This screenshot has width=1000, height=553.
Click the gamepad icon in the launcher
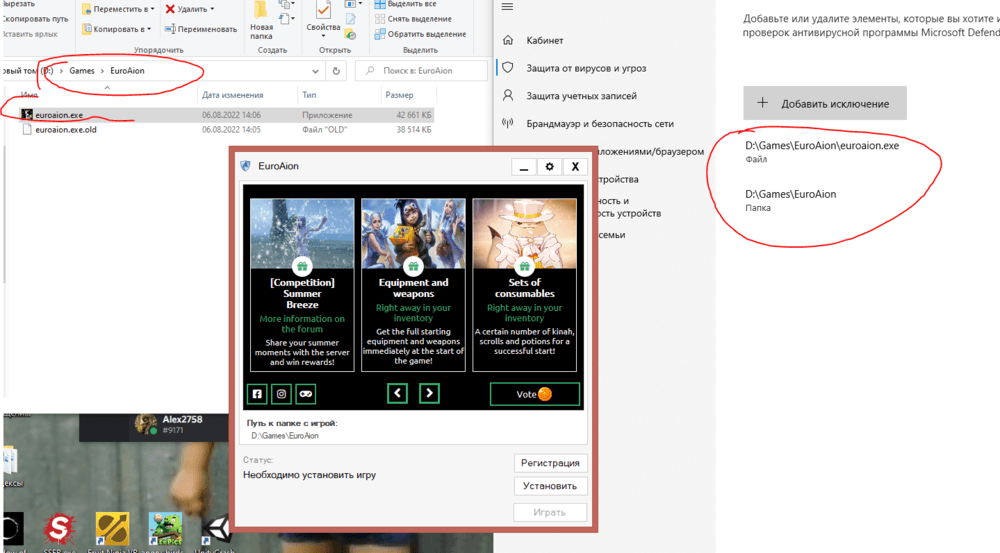307,394
